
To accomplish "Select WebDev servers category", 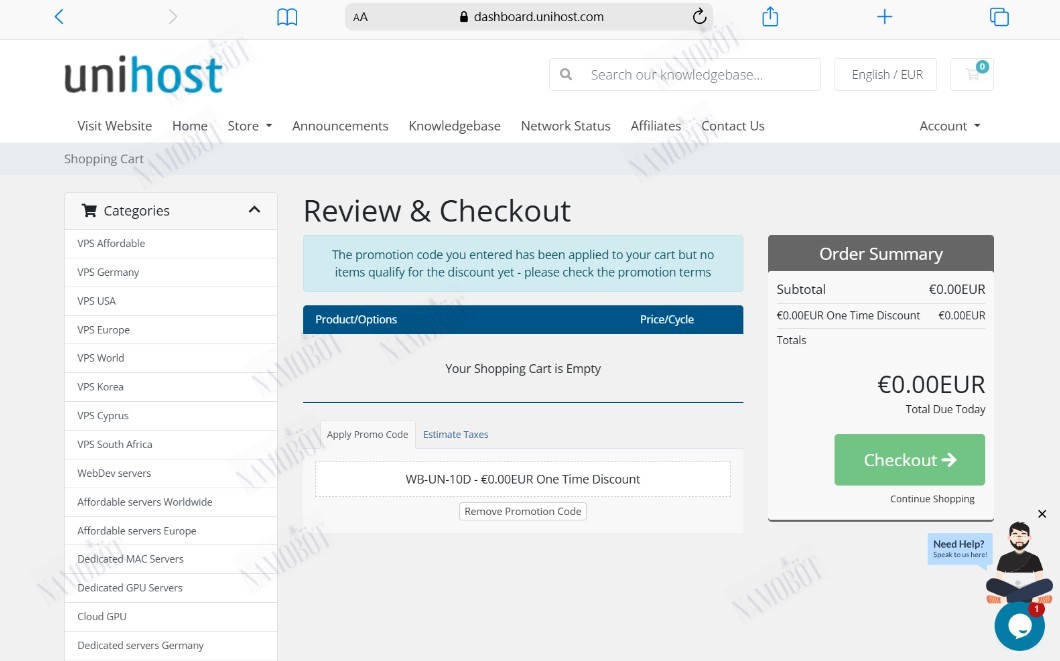I will (x=171, y=473).
